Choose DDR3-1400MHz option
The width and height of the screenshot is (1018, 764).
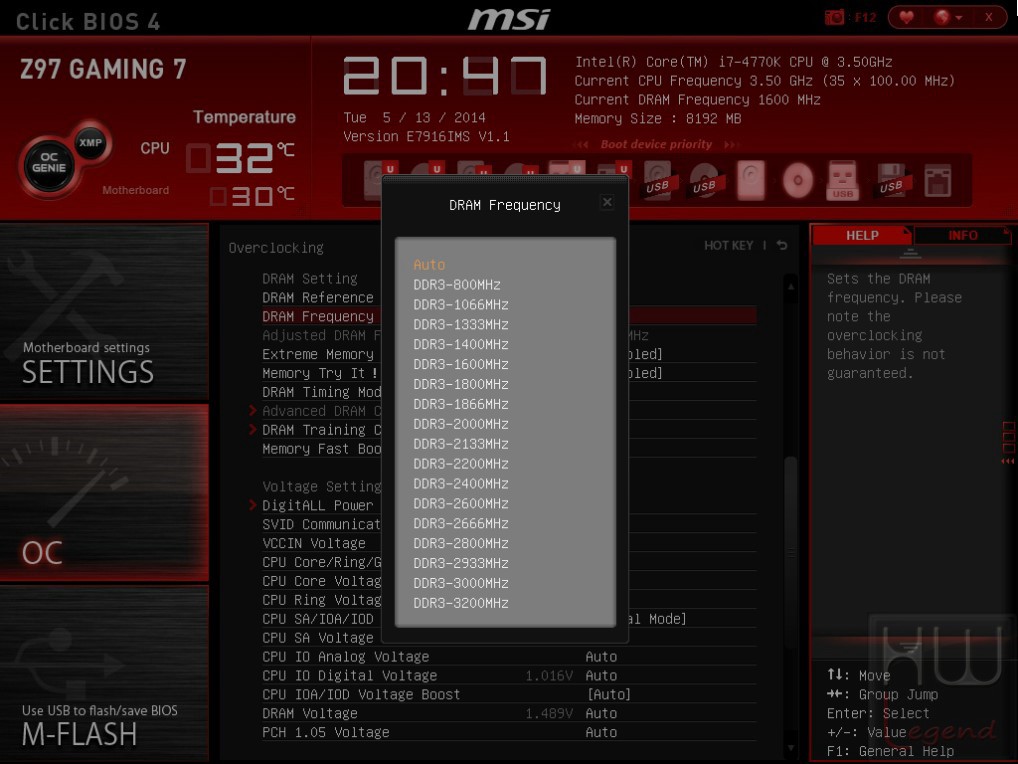(460, 345)
